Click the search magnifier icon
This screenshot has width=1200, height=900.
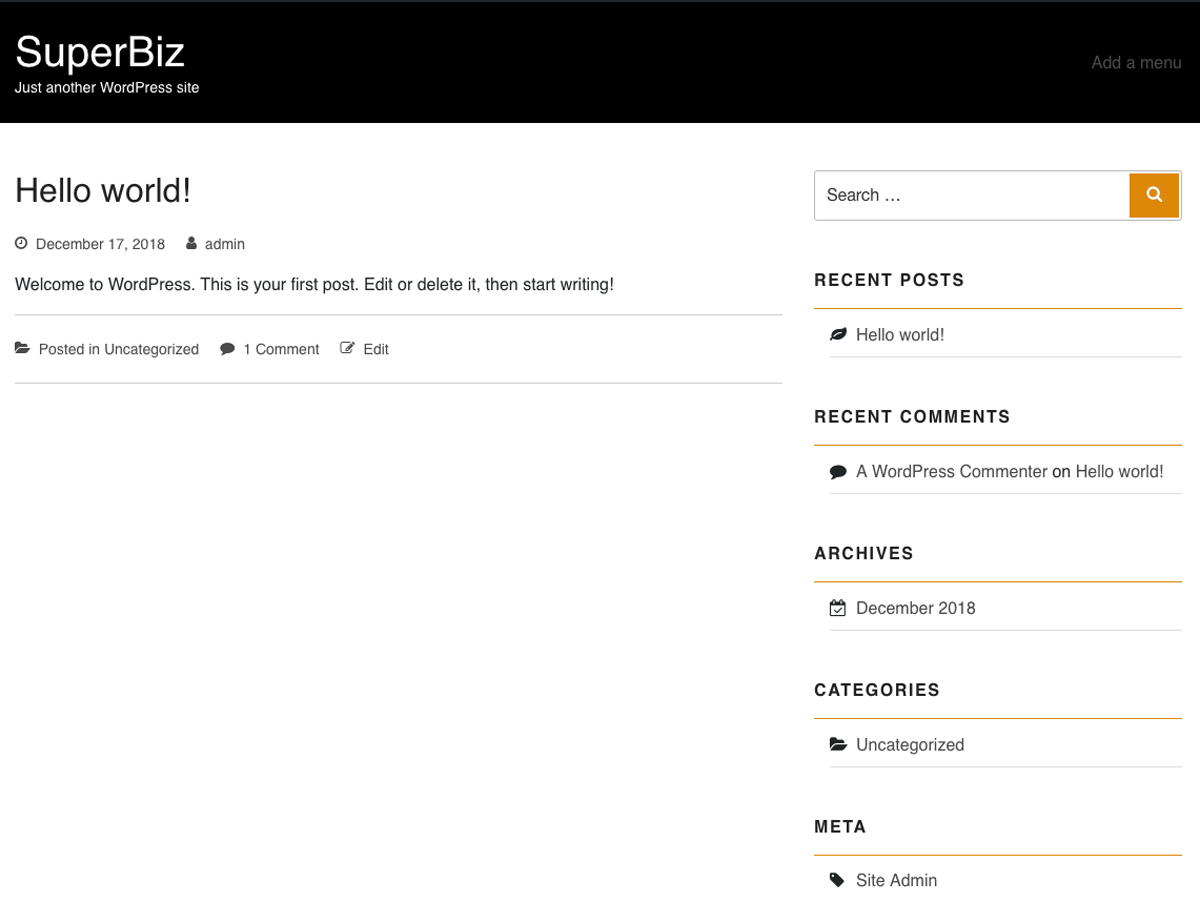pos(1154,195)
